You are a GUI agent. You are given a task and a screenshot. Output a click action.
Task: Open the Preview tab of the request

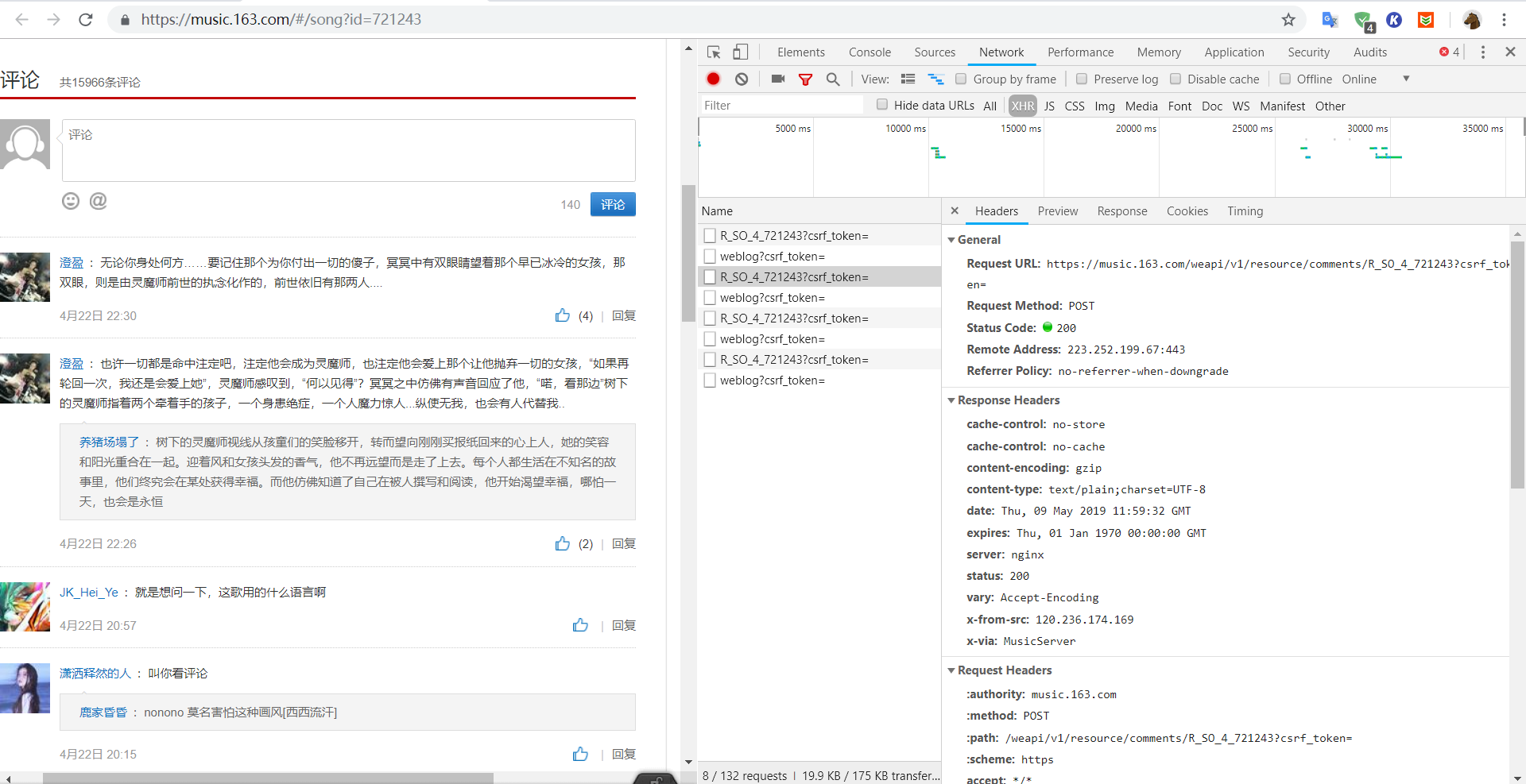[1057, 211]
